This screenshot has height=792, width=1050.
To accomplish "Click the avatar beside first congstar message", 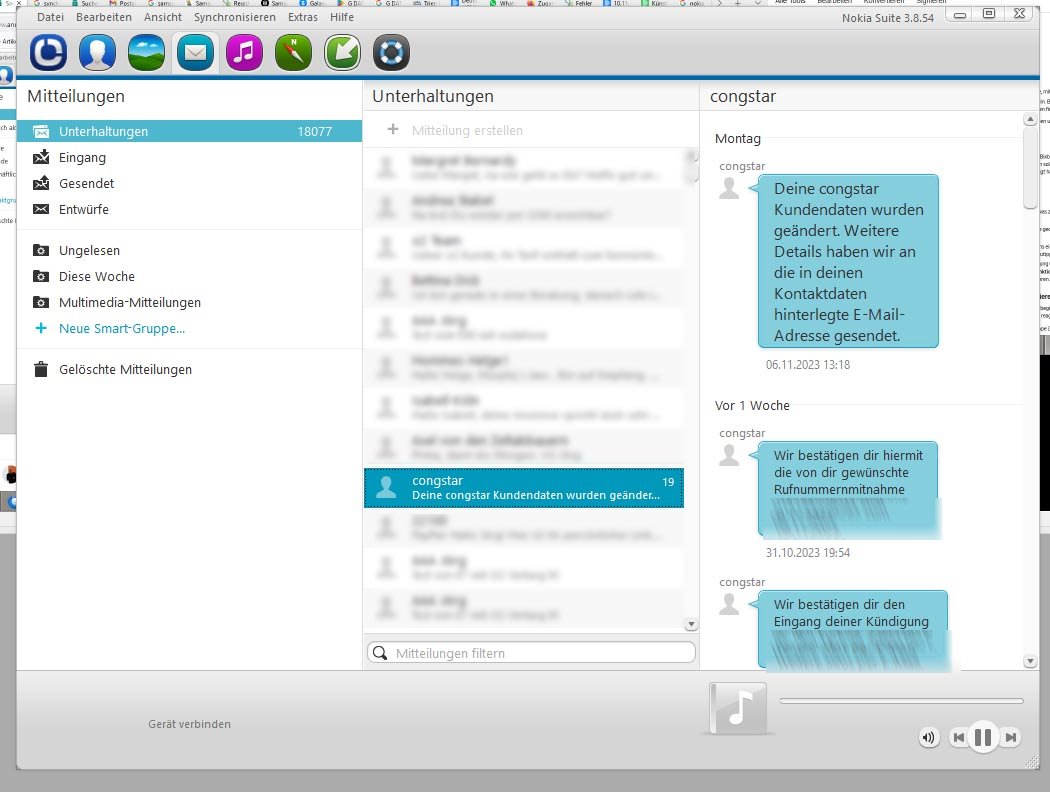I will [729, 188].
